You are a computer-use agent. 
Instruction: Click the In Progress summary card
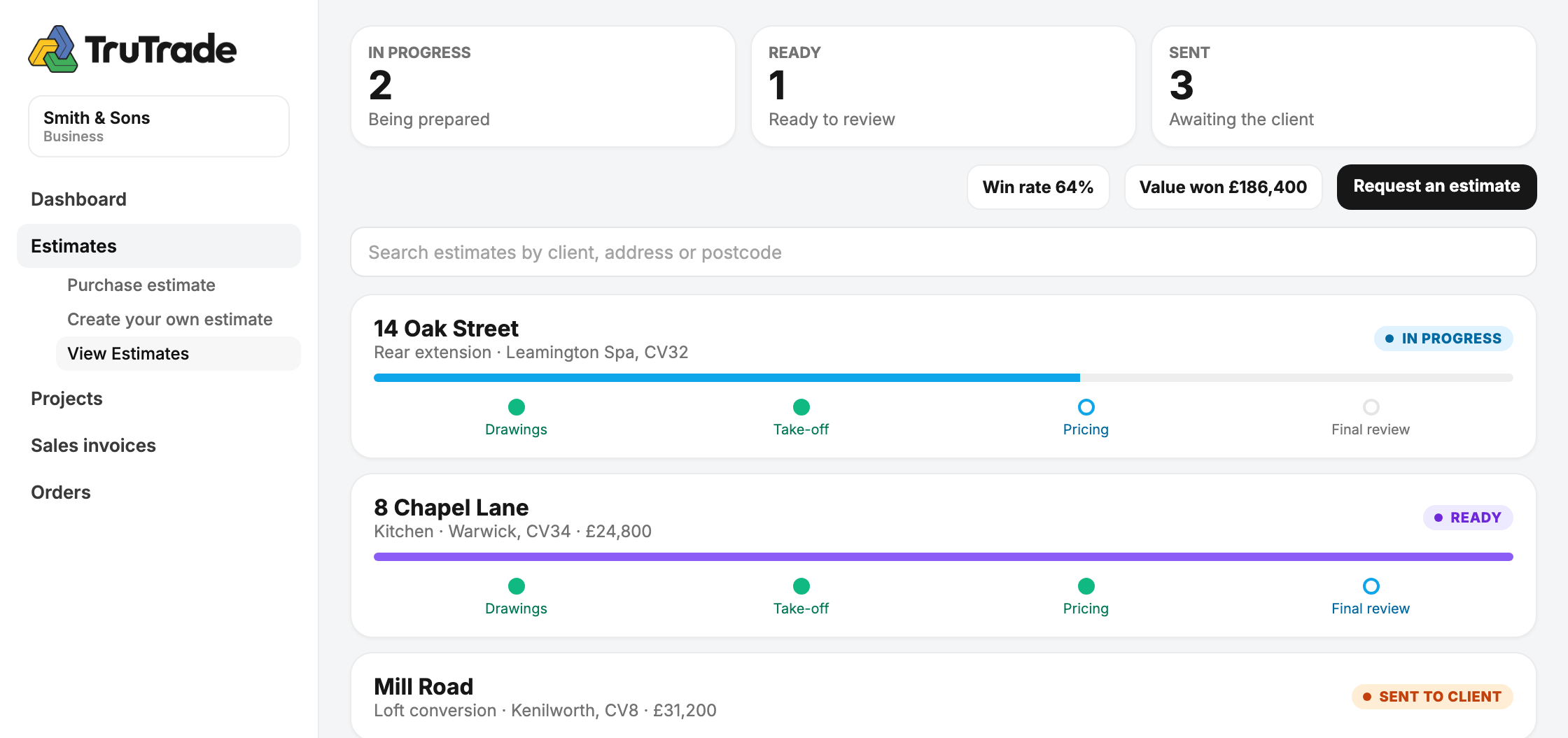click(x=543, y=87)
